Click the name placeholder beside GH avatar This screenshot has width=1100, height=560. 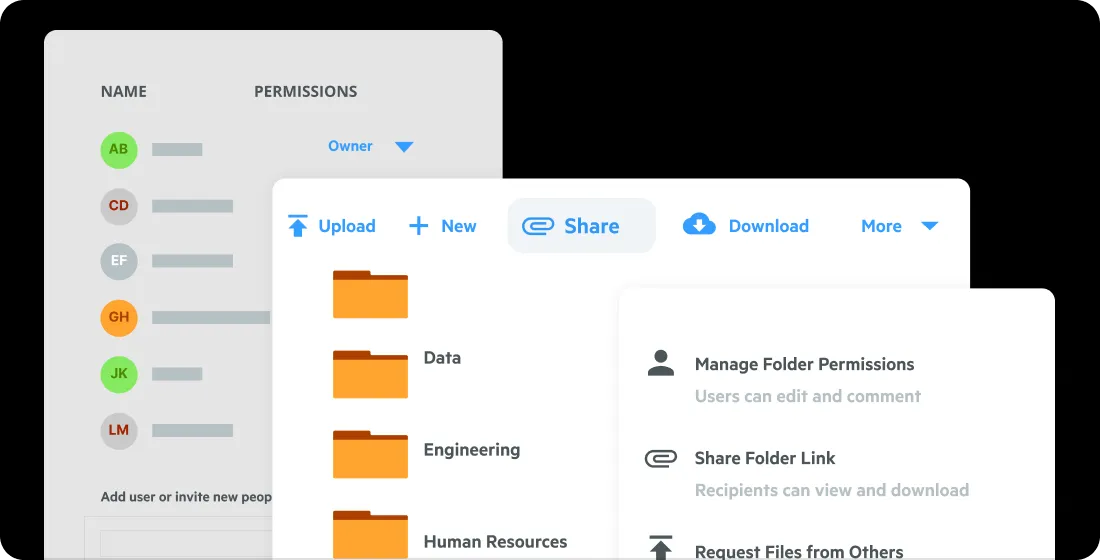[x=210, y=318]
